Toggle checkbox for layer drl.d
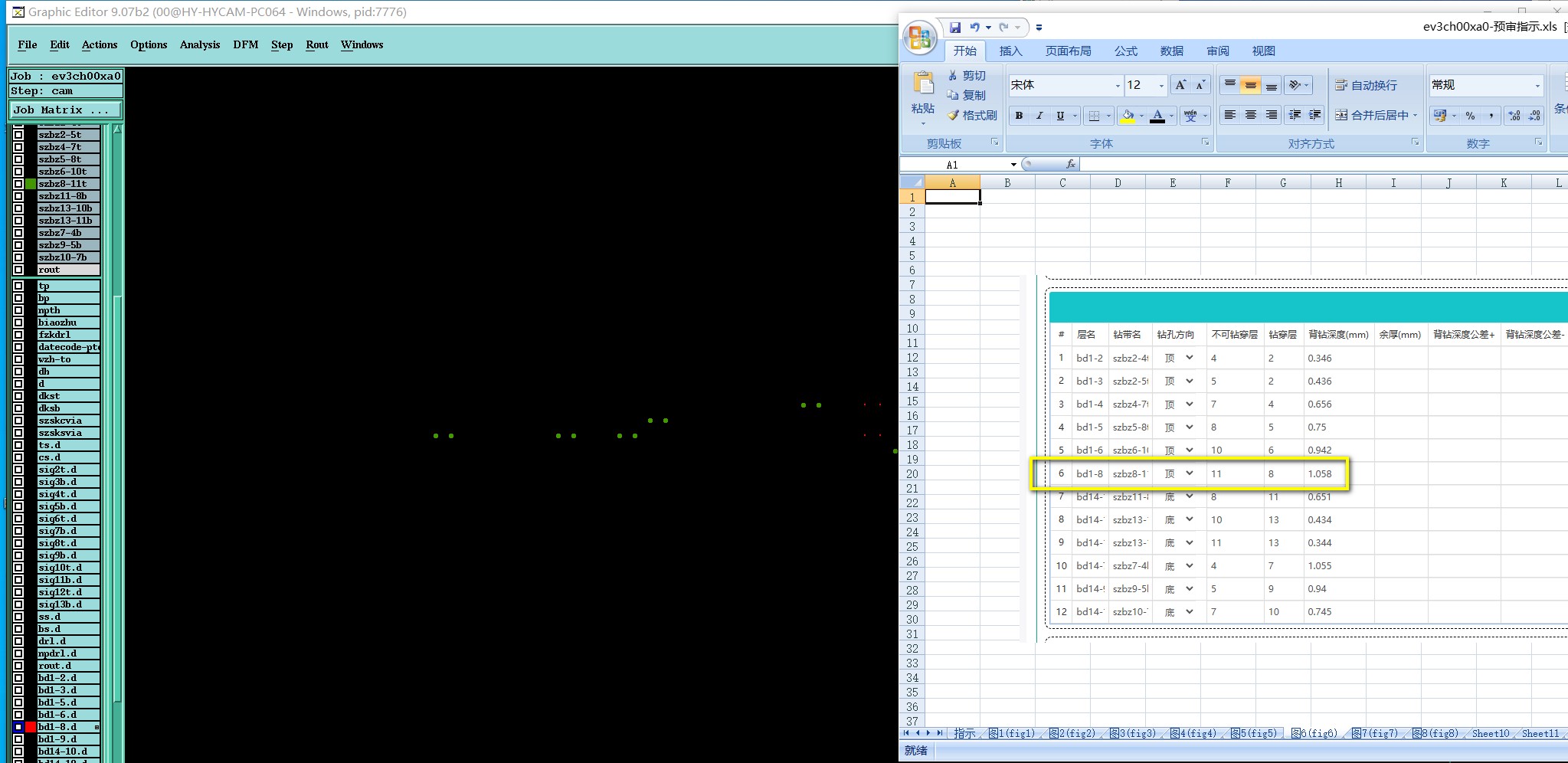 tap(18, 641)
